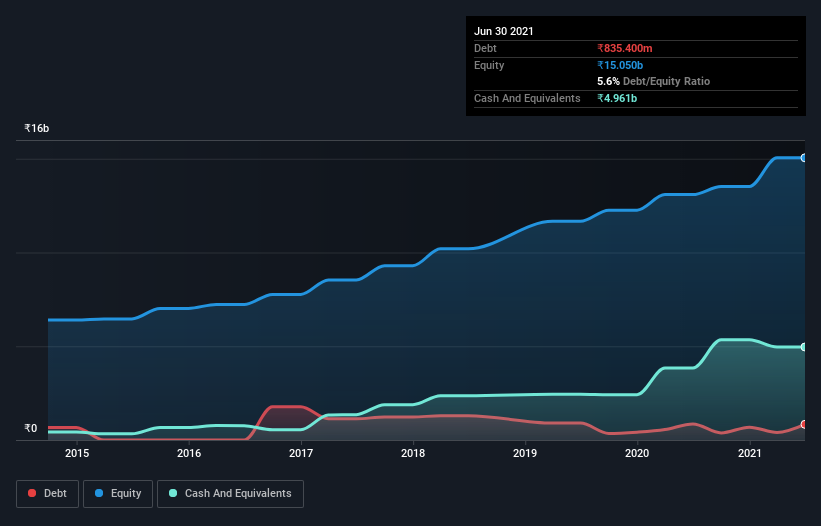Click the Equity row label in tooltip
Image resolution: width=821 pixels, height=526 pixels.
[x=489, y=65]
